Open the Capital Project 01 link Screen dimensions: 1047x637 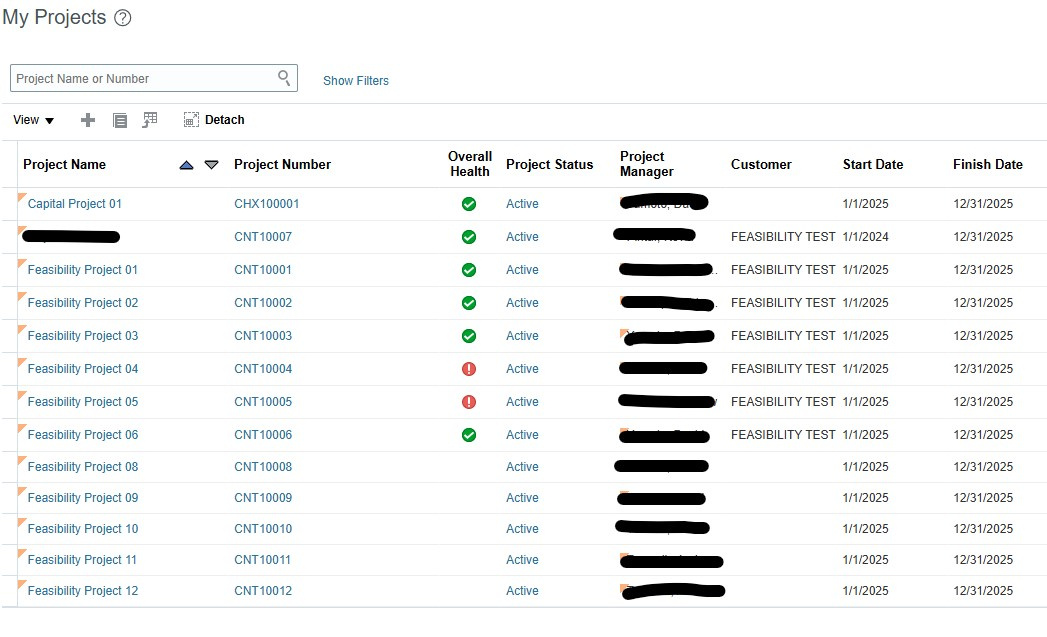(75, 204)
